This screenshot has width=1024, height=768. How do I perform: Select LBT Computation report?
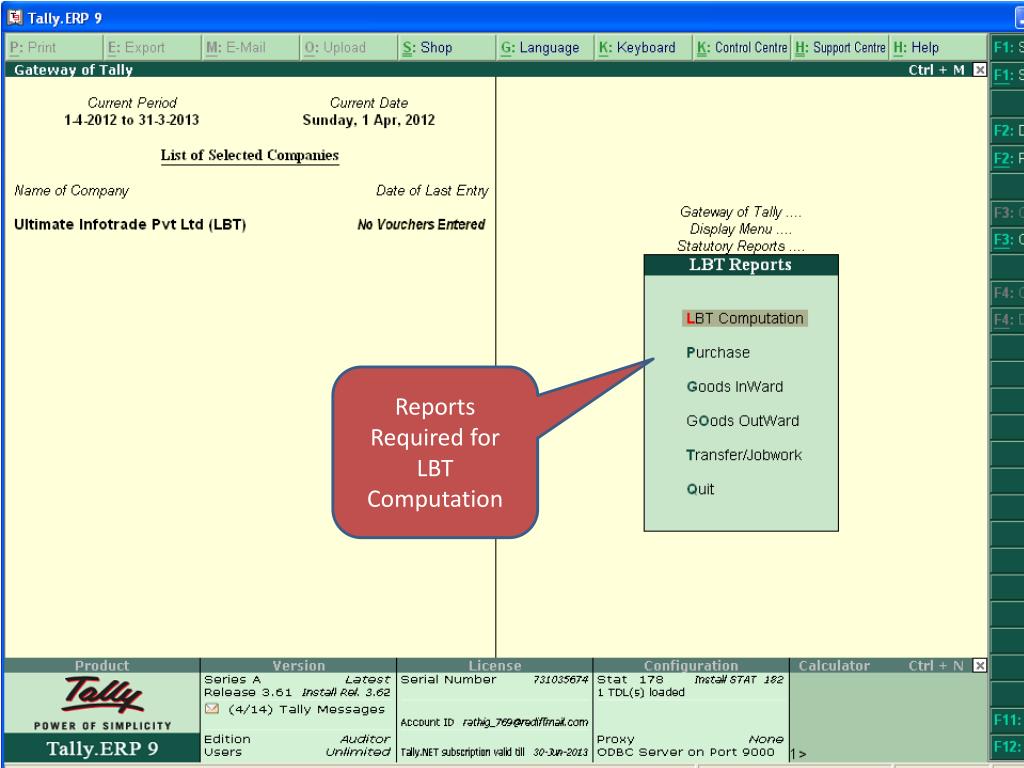click(744, 319)
